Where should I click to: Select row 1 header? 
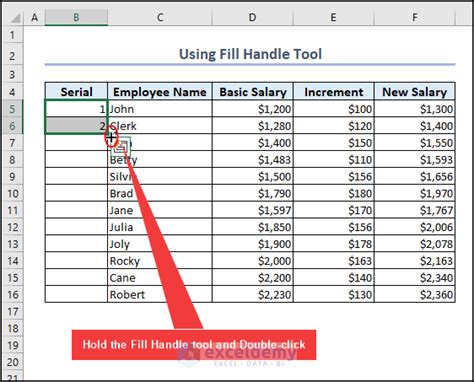13,35
